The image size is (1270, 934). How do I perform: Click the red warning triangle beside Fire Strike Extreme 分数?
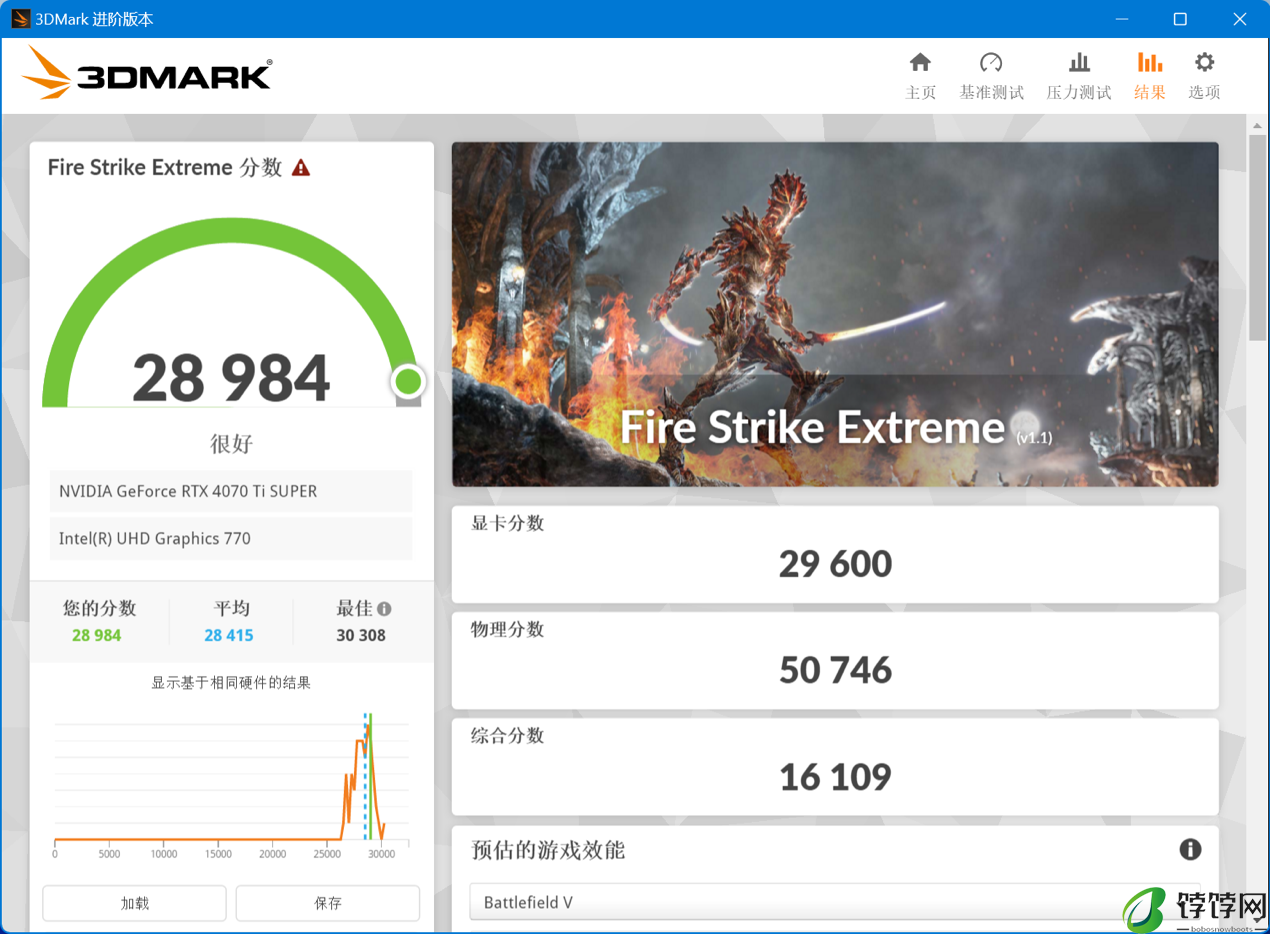click(x=301, y=168)
